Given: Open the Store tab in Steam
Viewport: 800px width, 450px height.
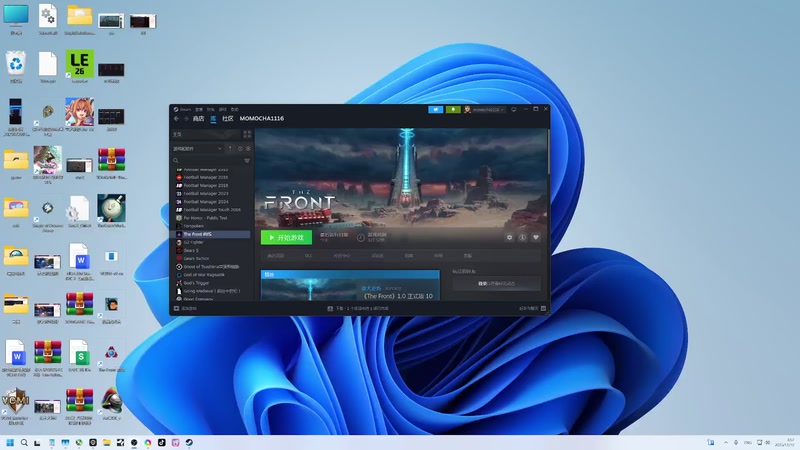Looking at the screenshot, I should pos(198,118).
